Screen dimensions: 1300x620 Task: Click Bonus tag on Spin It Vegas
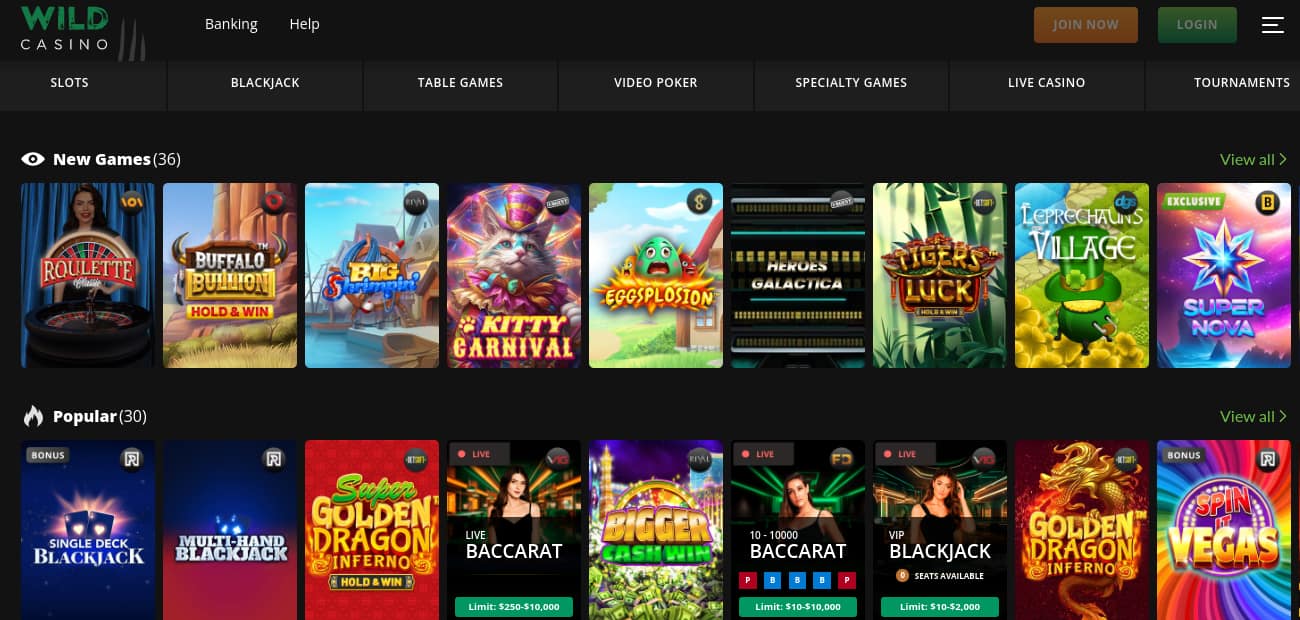click(x=1184, y=455)
